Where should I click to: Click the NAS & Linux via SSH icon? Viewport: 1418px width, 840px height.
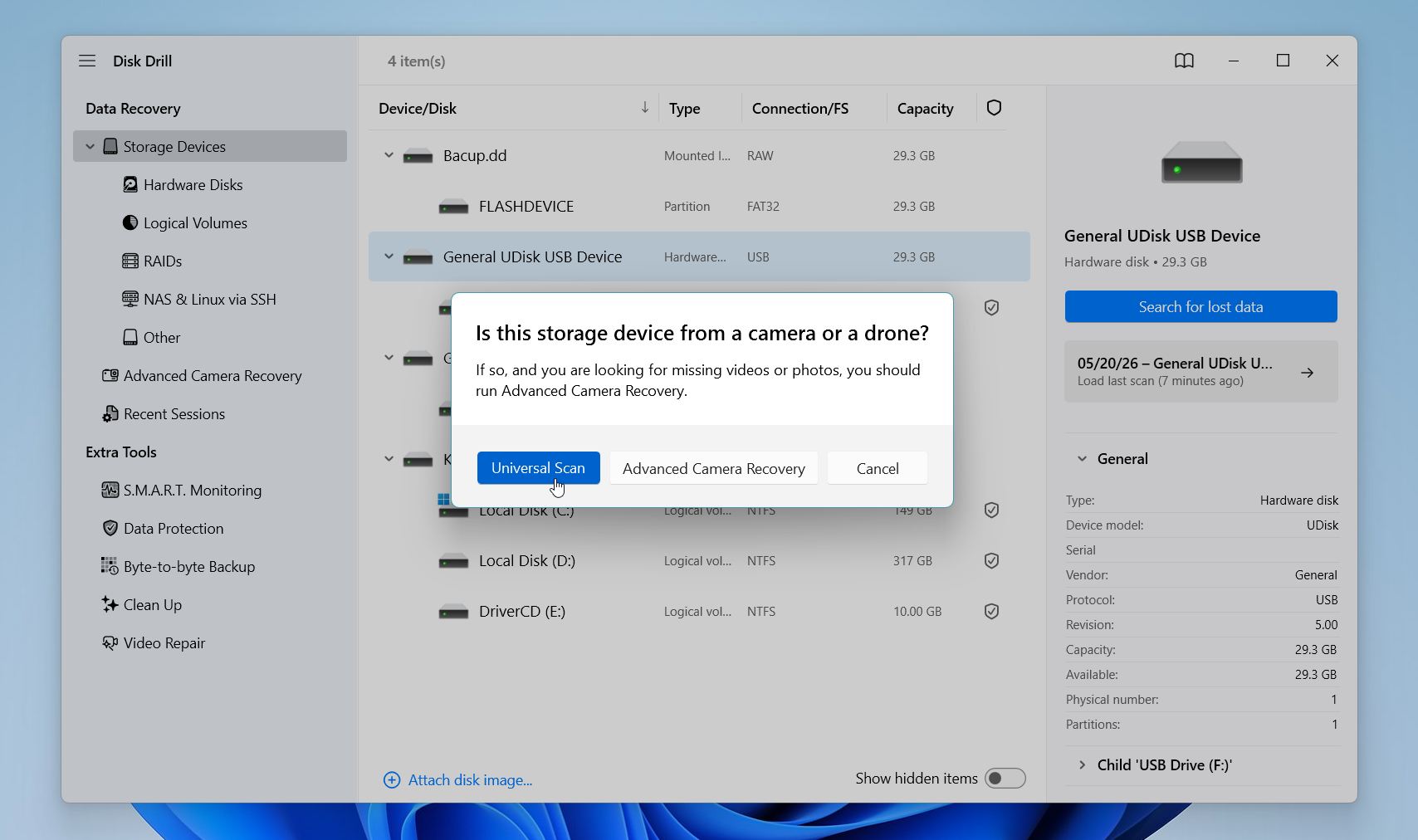point(130,299)
